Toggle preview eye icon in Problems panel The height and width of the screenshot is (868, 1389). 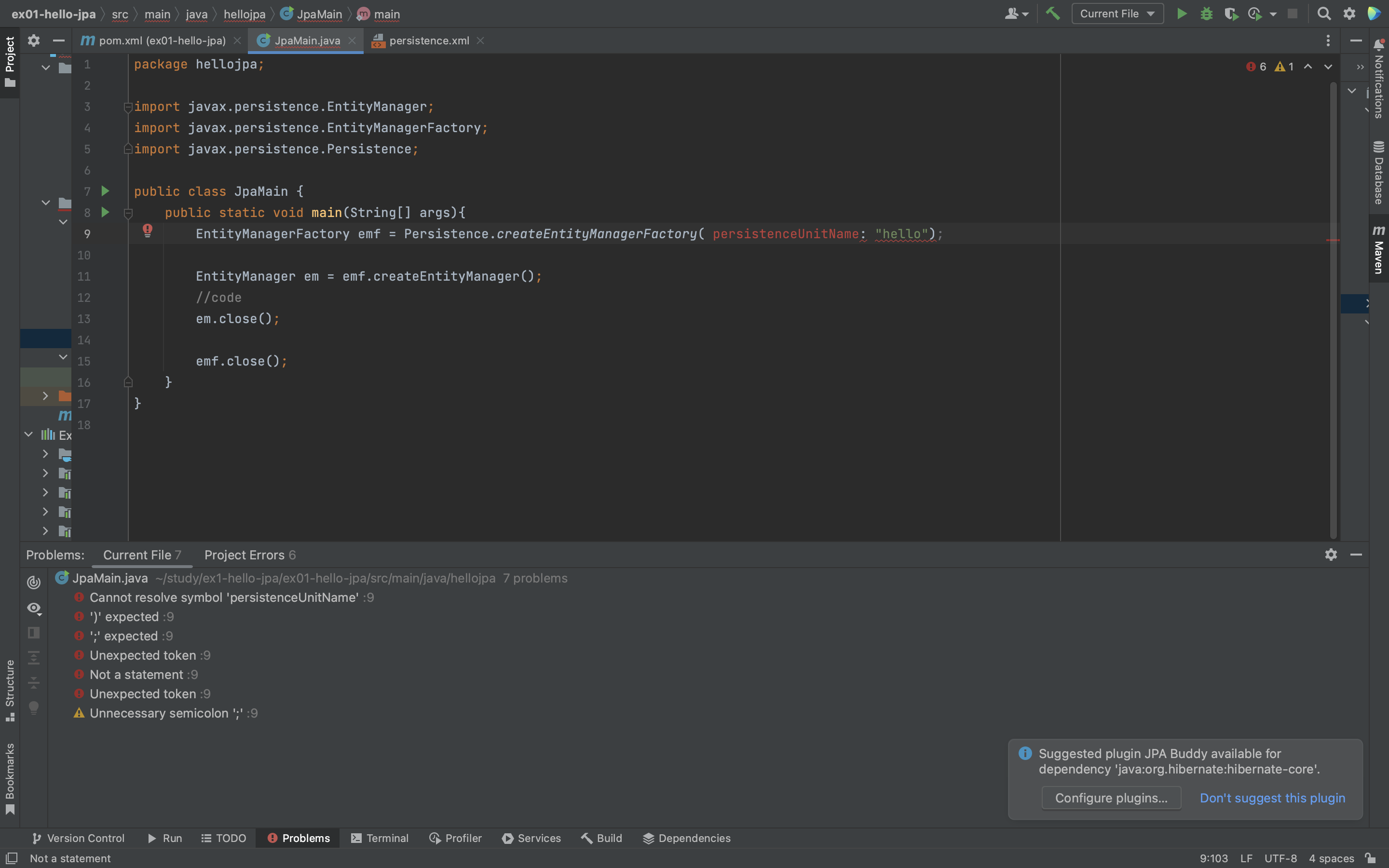[34, 608]
